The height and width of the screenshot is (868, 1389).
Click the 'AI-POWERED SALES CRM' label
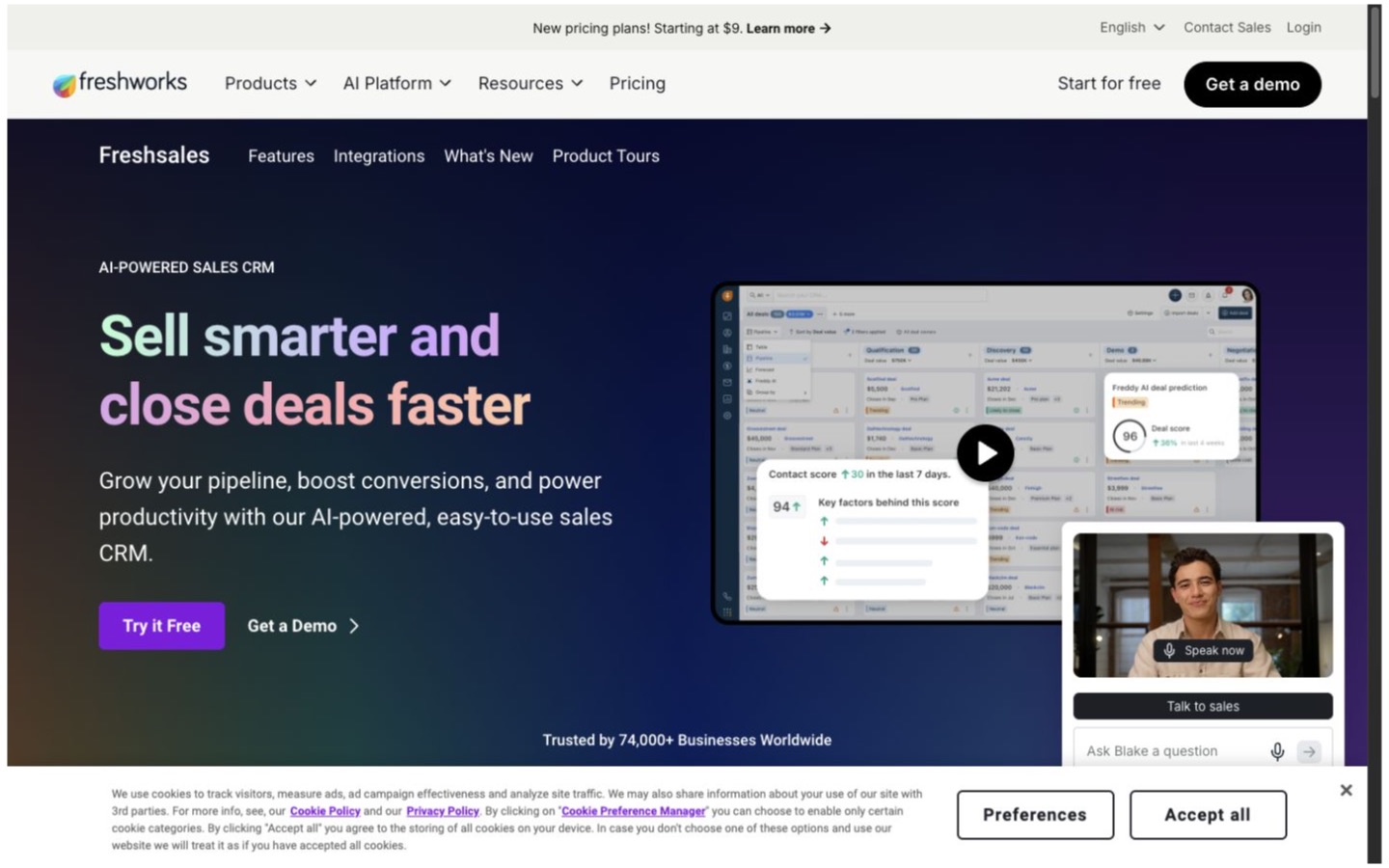[x=186, y=267]
